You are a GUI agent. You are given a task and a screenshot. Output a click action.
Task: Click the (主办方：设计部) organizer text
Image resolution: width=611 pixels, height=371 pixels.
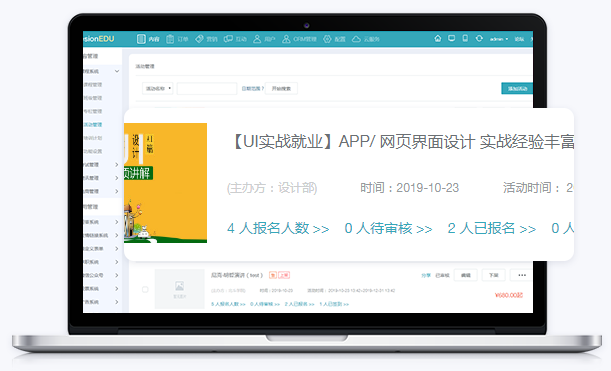[x=272, y=188]
